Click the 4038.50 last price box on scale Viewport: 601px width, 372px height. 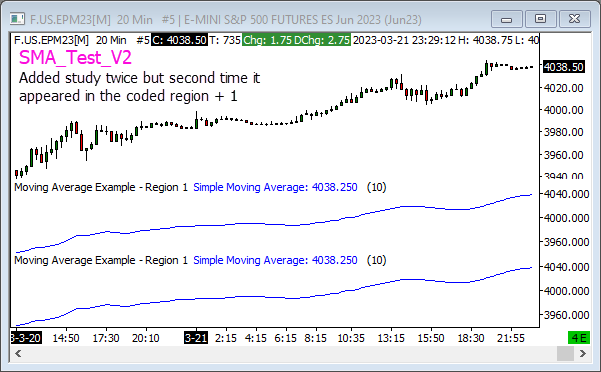[x=563, y=67]
